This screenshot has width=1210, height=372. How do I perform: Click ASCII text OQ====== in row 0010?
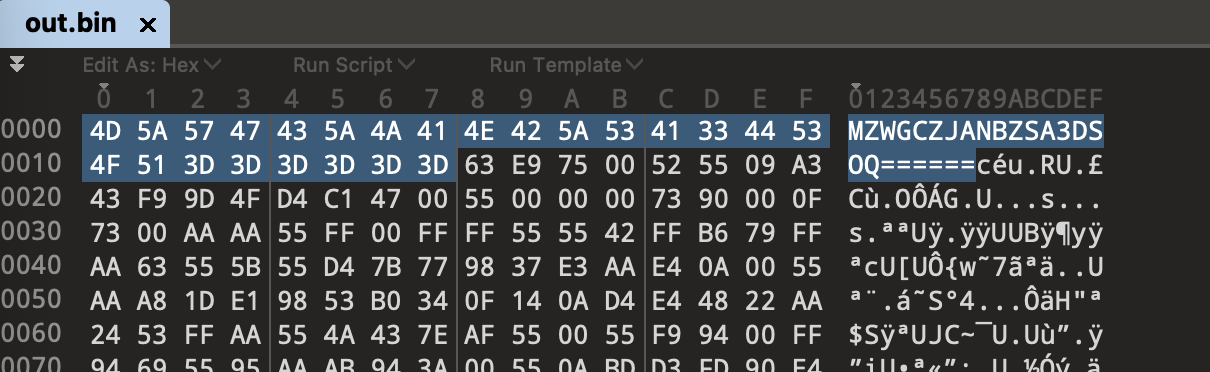point(912,165)
